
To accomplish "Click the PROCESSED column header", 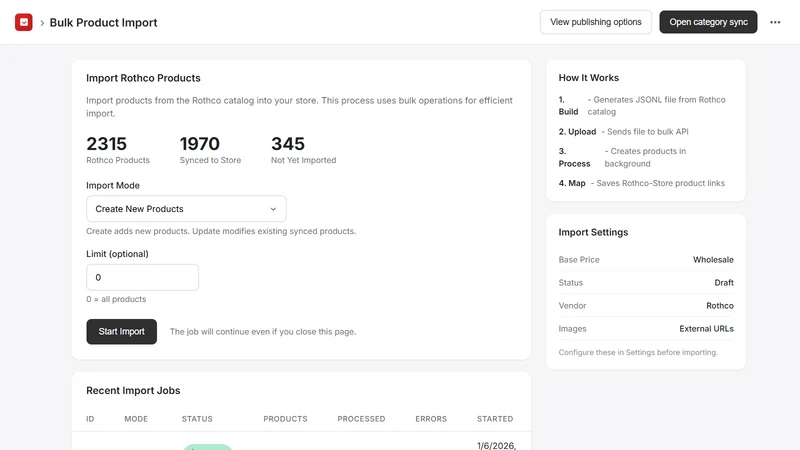I will pyautogui.click(x=361, y=419).
